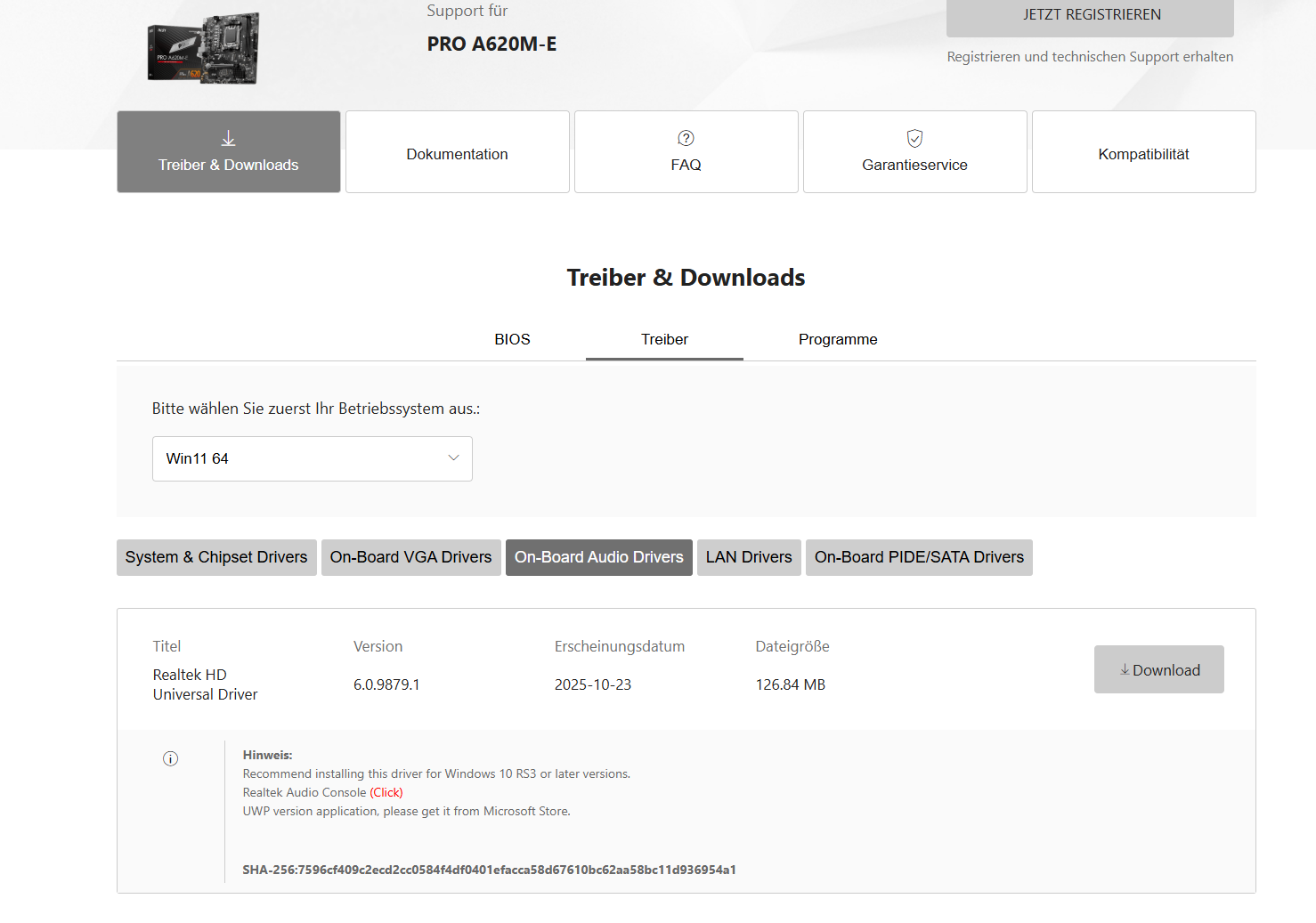Click the 'UWP version application' note line
1316x923 pixels.
pyautogui.click(x=407, y=811)
